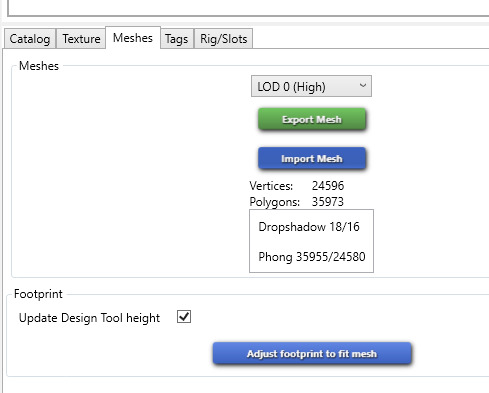Select the Dropshadow 18/16 list entry
Screen dimensions: 489x393
click(309, 227)
